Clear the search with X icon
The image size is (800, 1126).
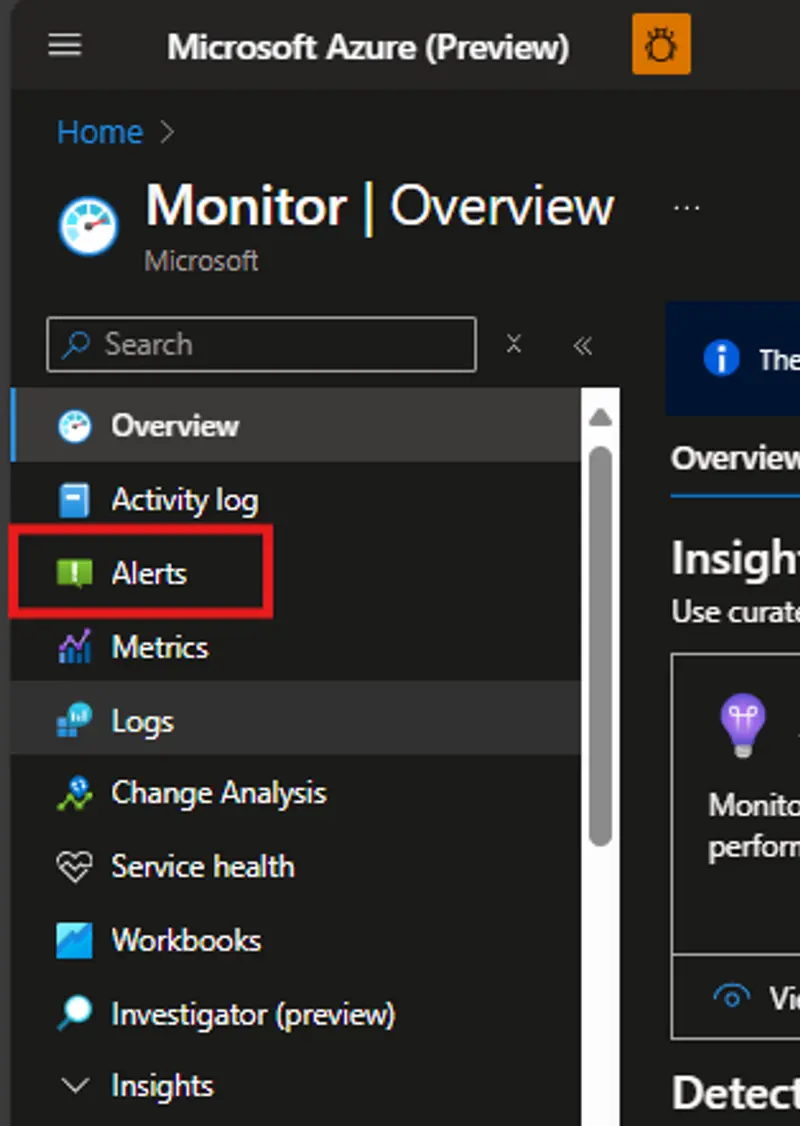[x=513, y=344]
